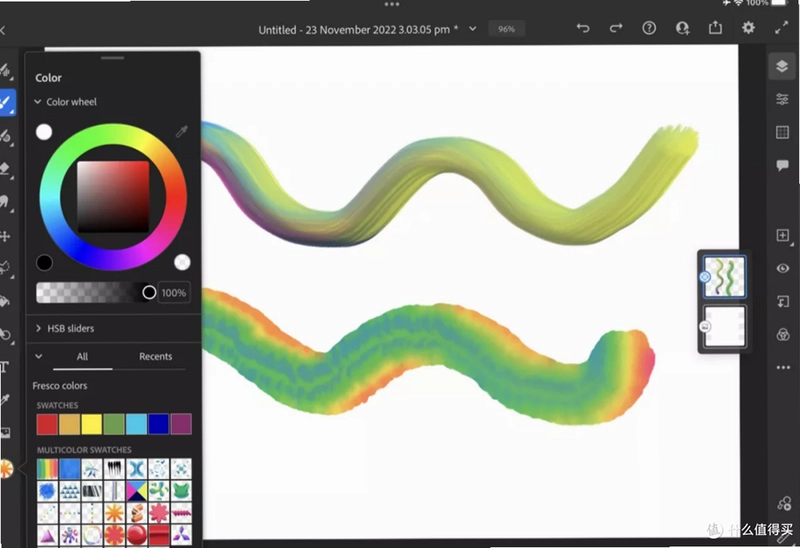The image size is (800, 548).
Task: Click the saturation-brightness square
Action: coord(113,196)
